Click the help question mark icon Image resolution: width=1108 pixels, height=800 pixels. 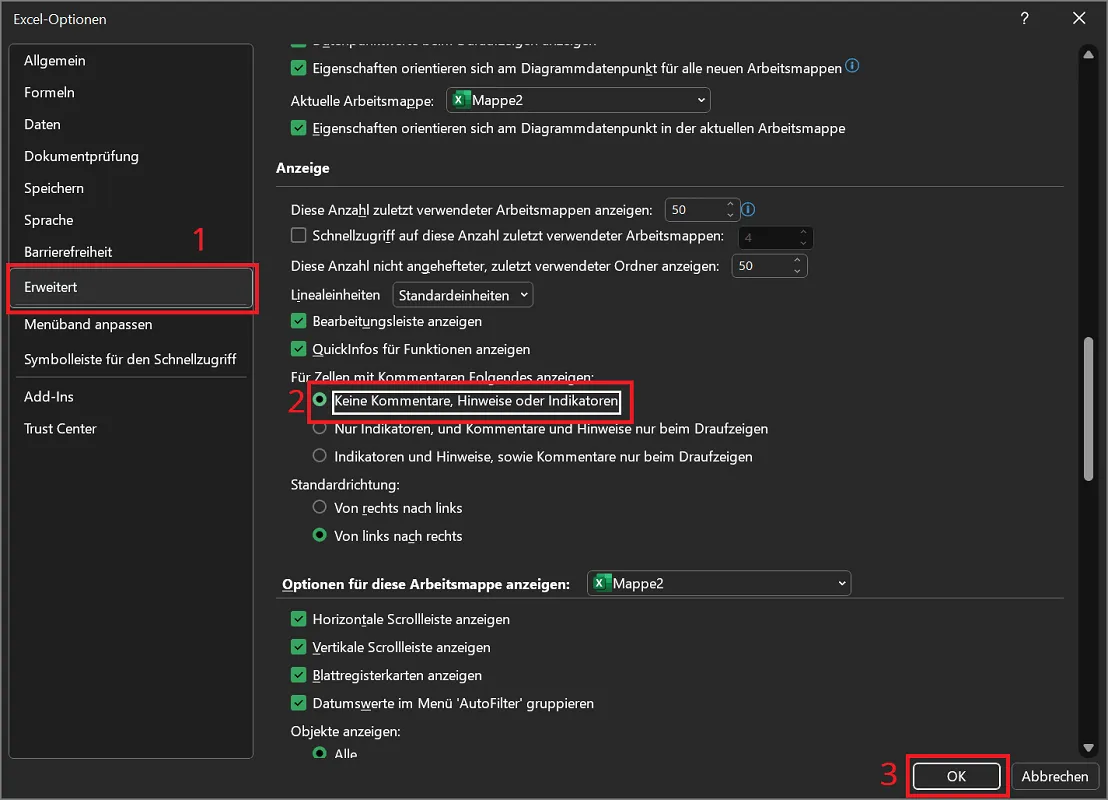(1023, 18)
